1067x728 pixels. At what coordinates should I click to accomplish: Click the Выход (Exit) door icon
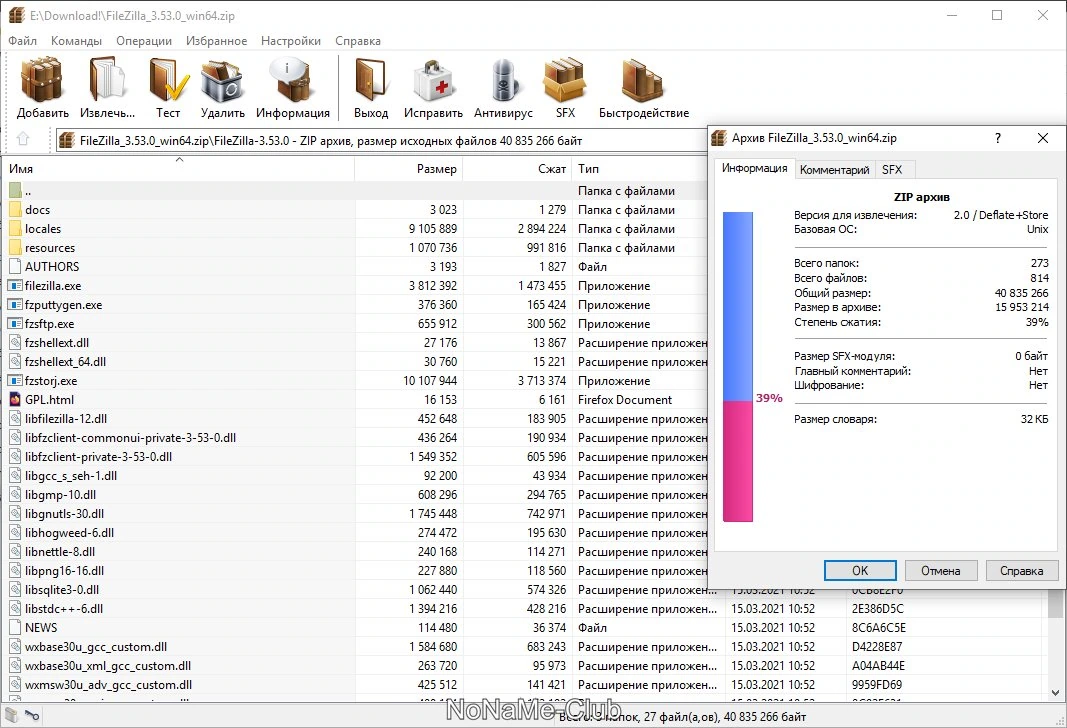click(371, 80)
